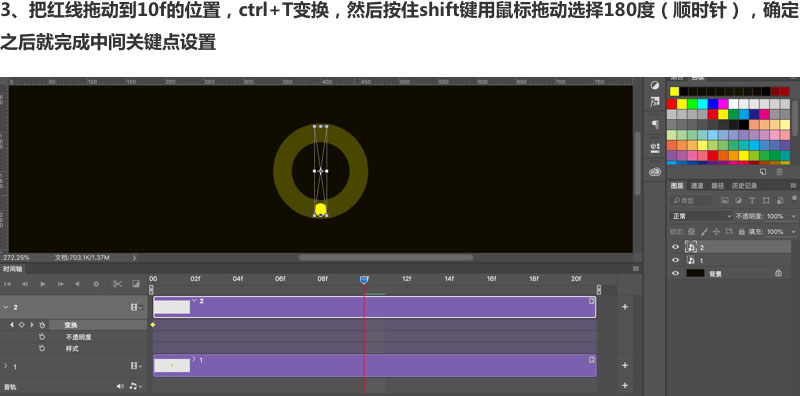Switch to the 通道 tab
This screenshot has width=800, height=396.
[x=697, y=186]
